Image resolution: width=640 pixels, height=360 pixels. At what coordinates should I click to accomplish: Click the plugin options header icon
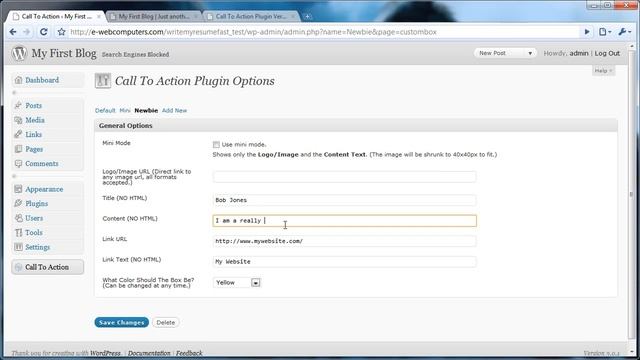tap(103, 81)
